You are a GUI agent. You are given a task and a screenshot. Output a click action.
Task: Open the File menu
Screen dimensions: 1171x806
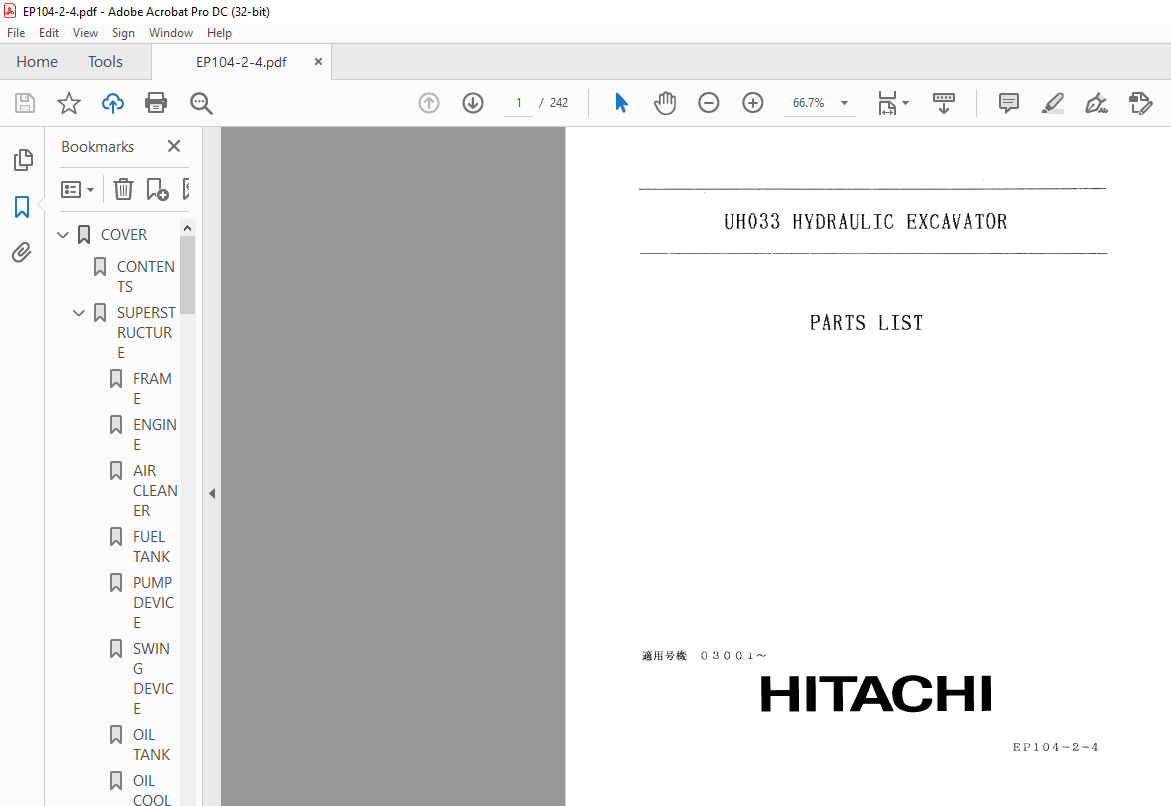(x=16, y=33)
